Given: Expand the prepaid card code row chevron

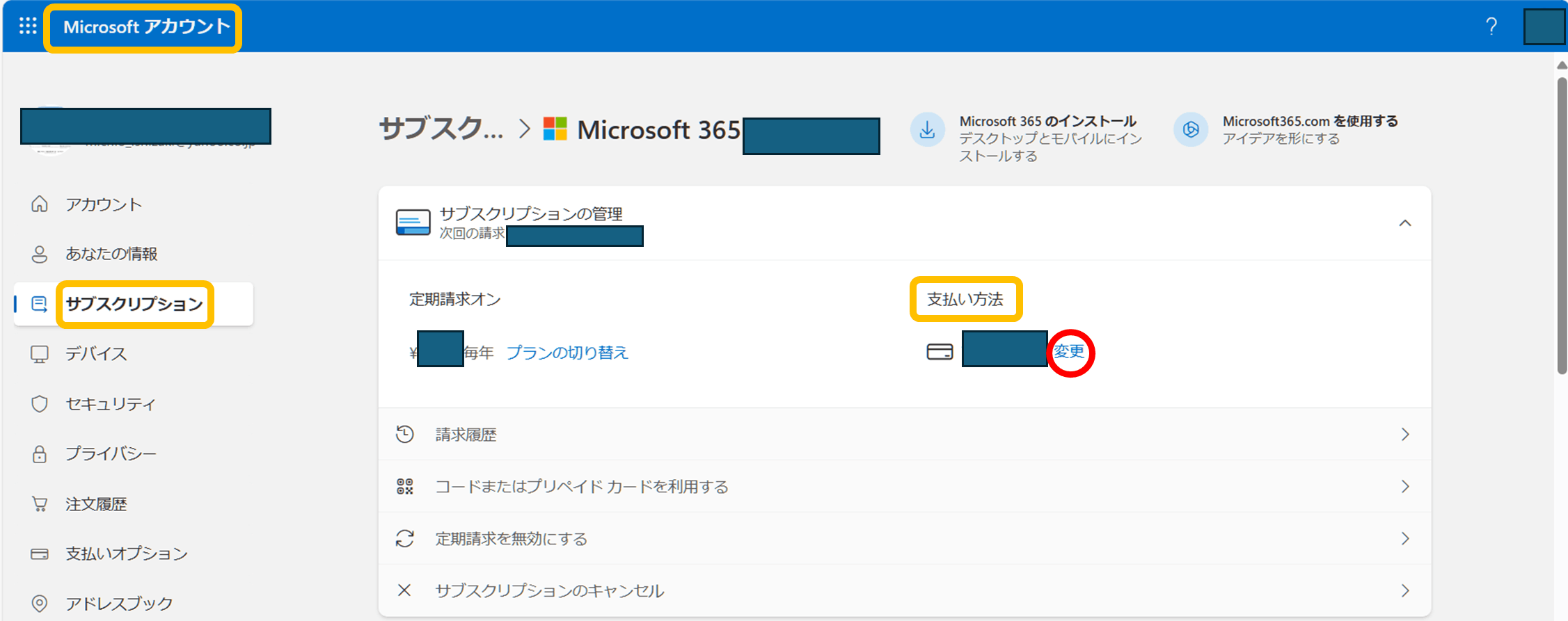Looking at the screenshot, I should tap(1405, 486).
